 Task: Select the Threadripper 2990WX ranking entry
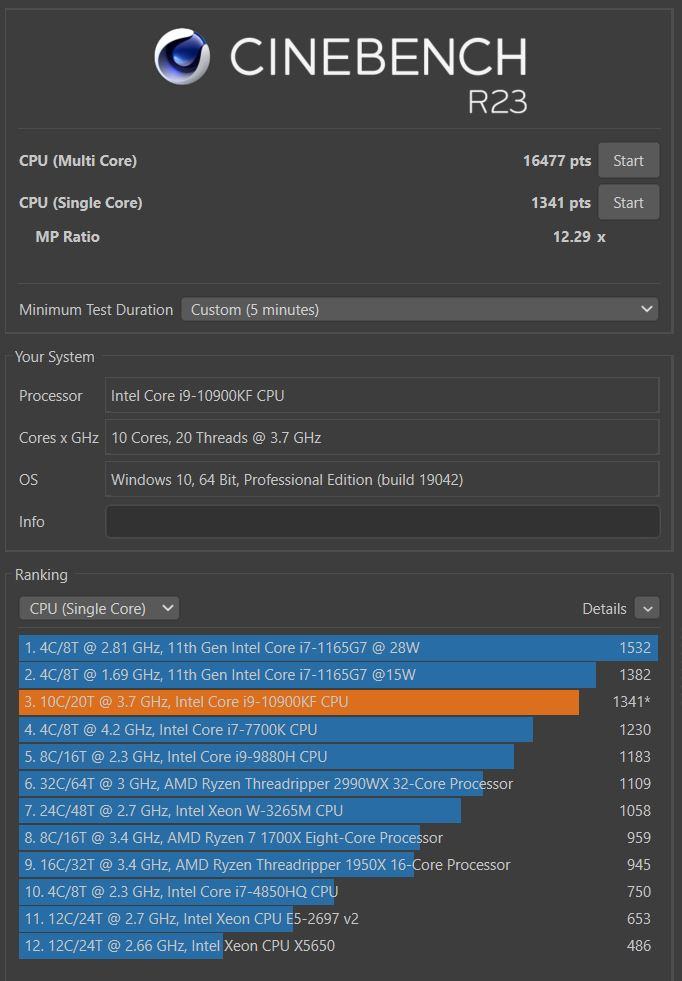pyautogui.click(x=338, y=783)
